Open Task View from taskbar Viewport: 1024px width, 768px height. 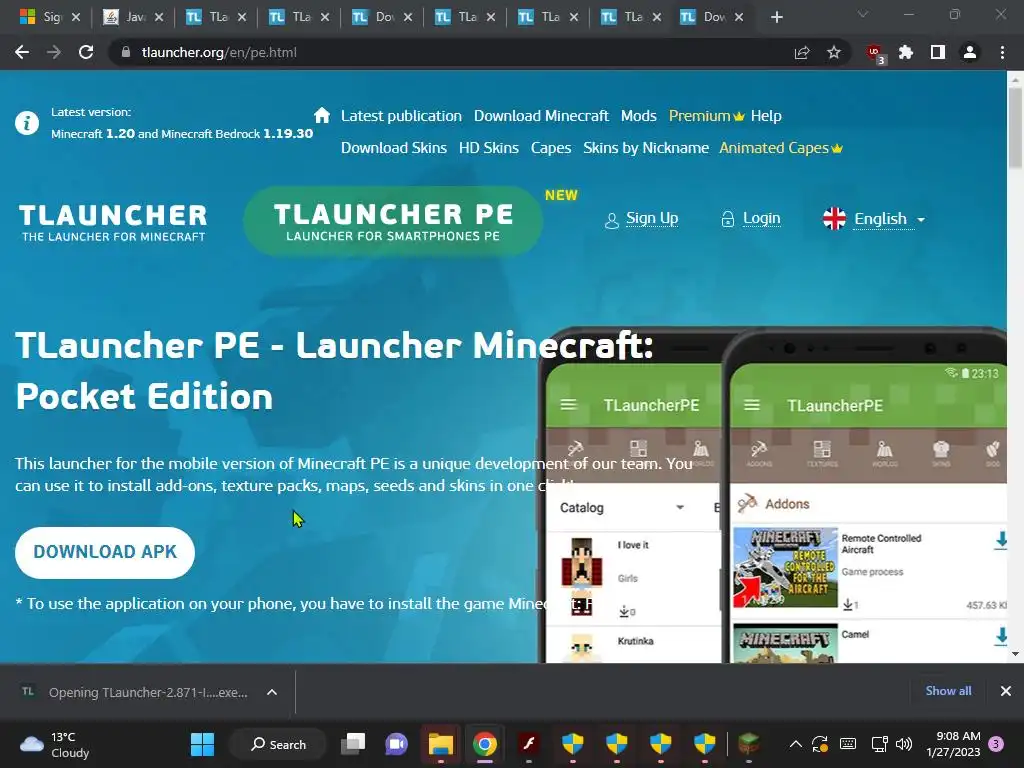click(353, 744)
